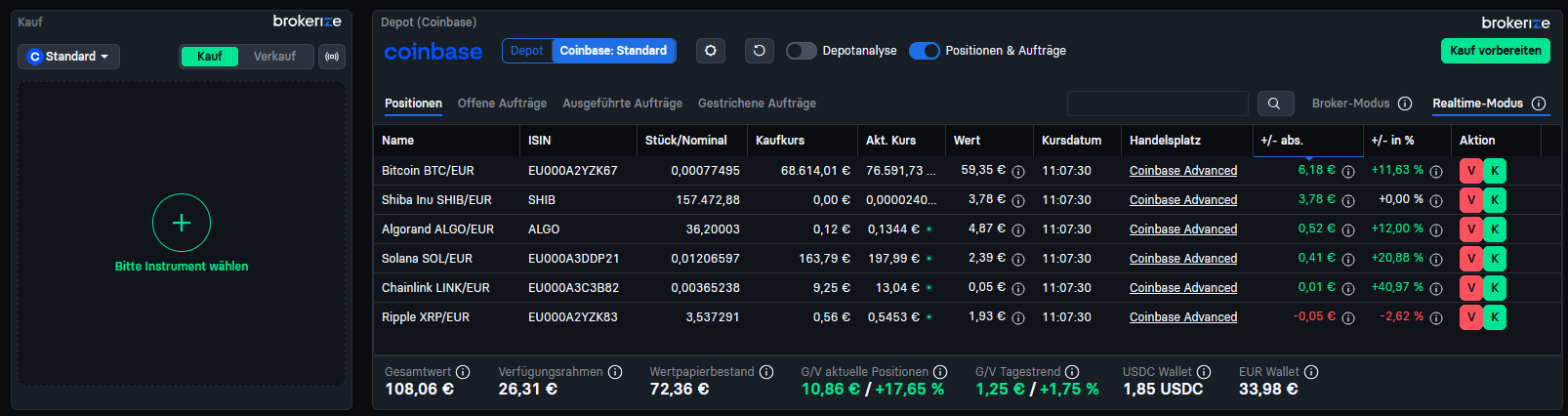The height and width of the screenshot is (416, 1568).
Task: Click info icon beside G/V aktuelle Positionen
Action: (x=940, y=372)
